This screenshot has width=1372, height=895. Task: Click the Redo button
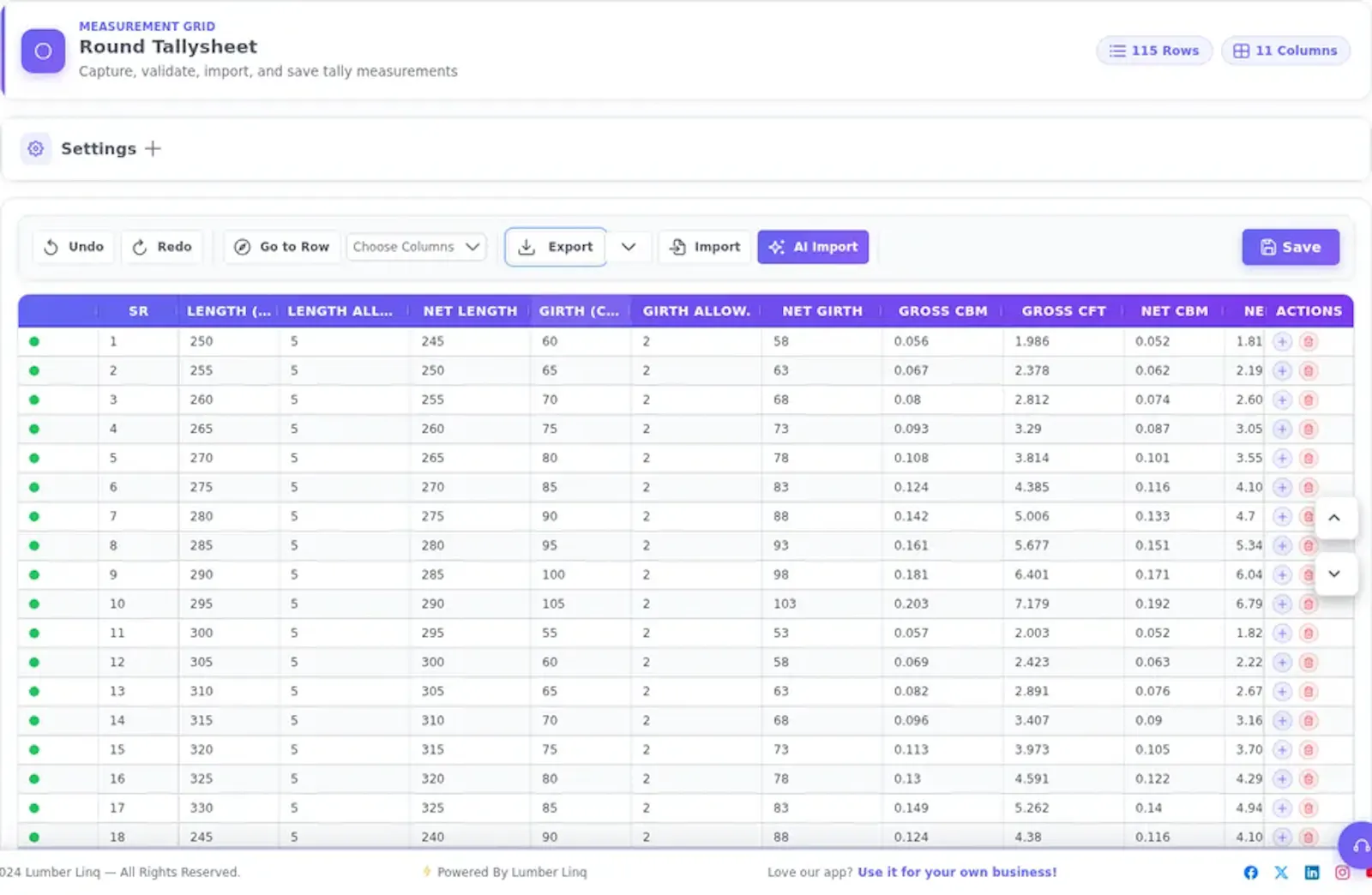[162, 247]
